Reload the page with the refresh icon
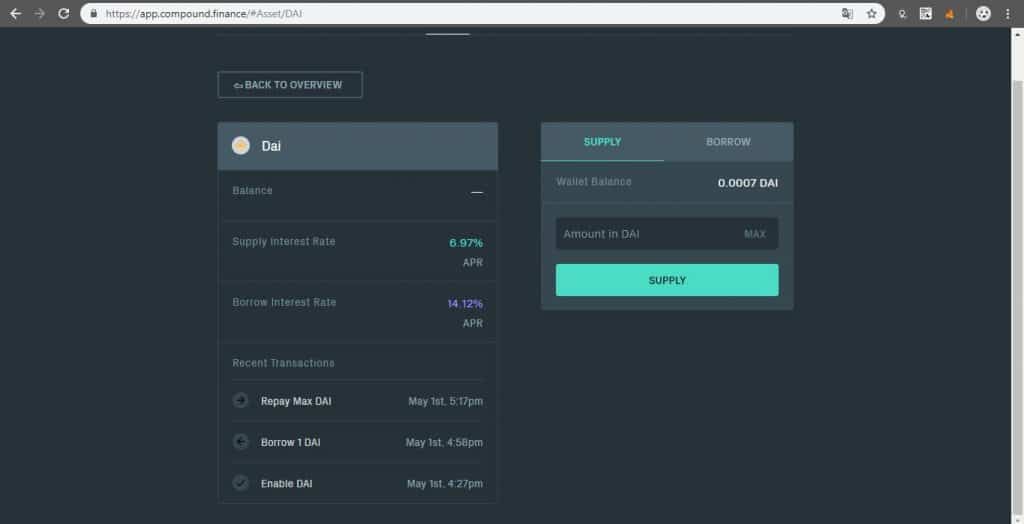Viewport: 1024px width, 524px height. coord(63,13)
